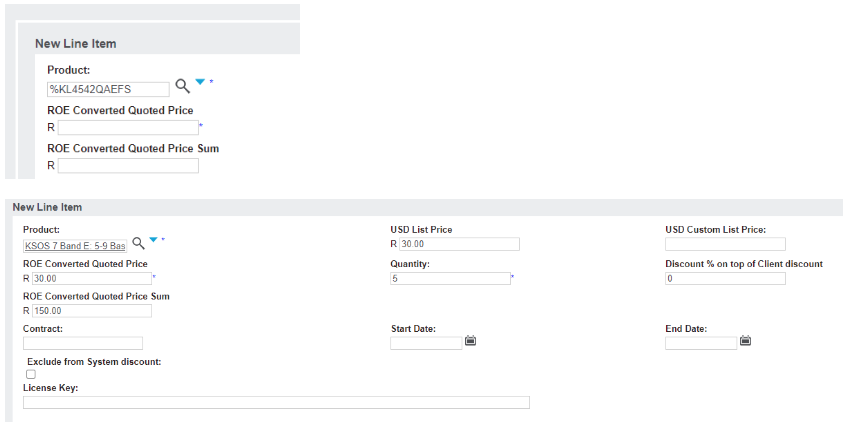Click the Discount % on top of Client discount field

(x=725, y=278)
